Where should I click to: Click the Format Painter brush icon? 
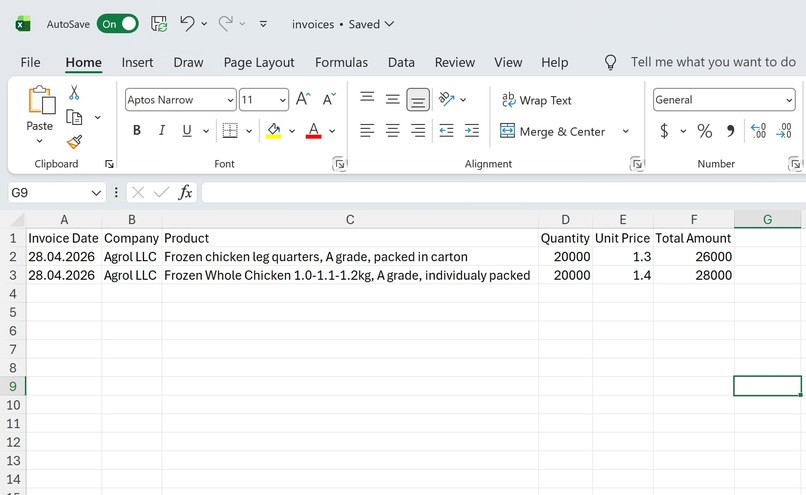click(75, 142)
